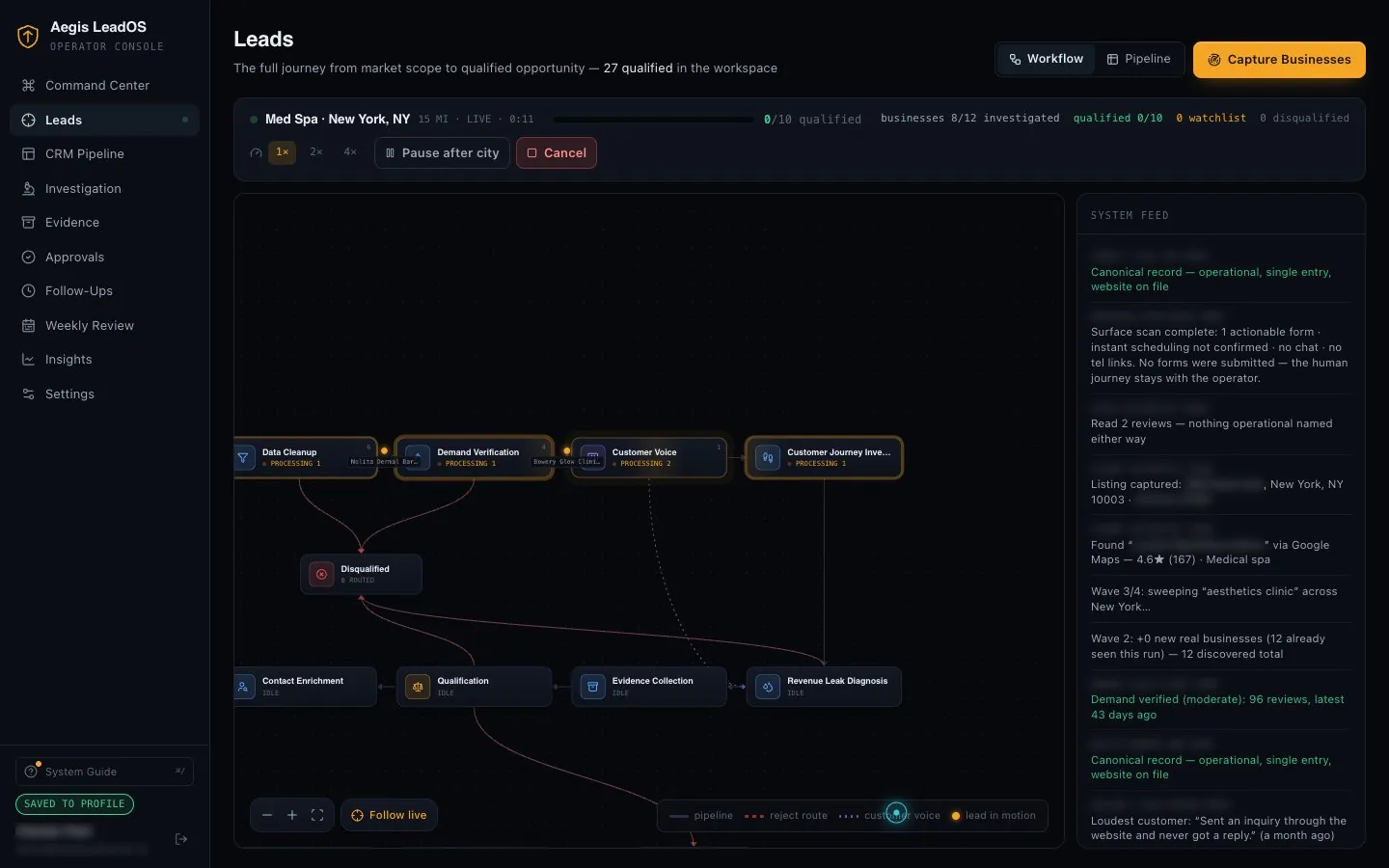Switch to the Workflow view
Image resolution: width=1389 pixels, height=868 pixels.
click(x=1047, y=59)
